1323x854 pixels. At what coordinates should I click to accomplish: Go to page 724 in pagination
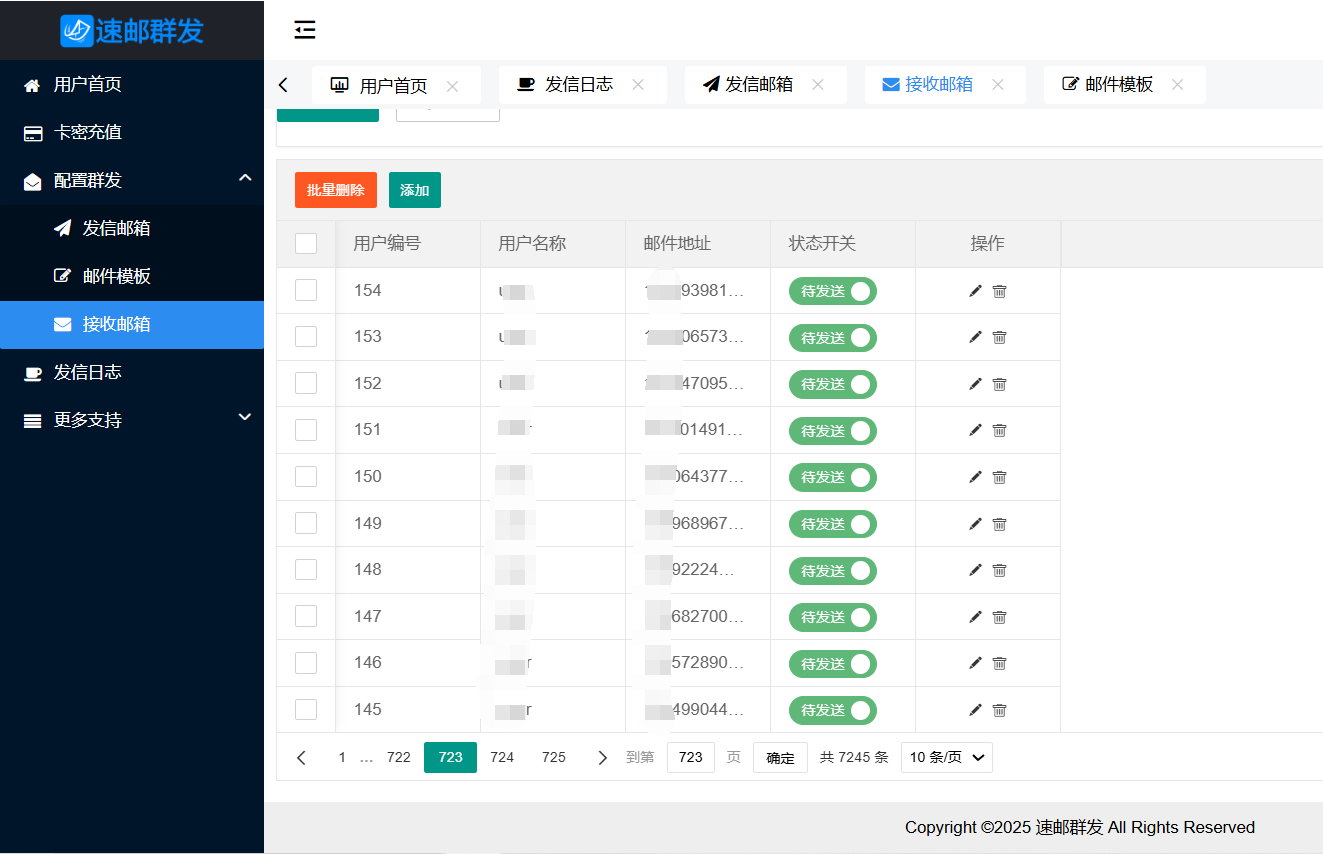coord(502,757)
